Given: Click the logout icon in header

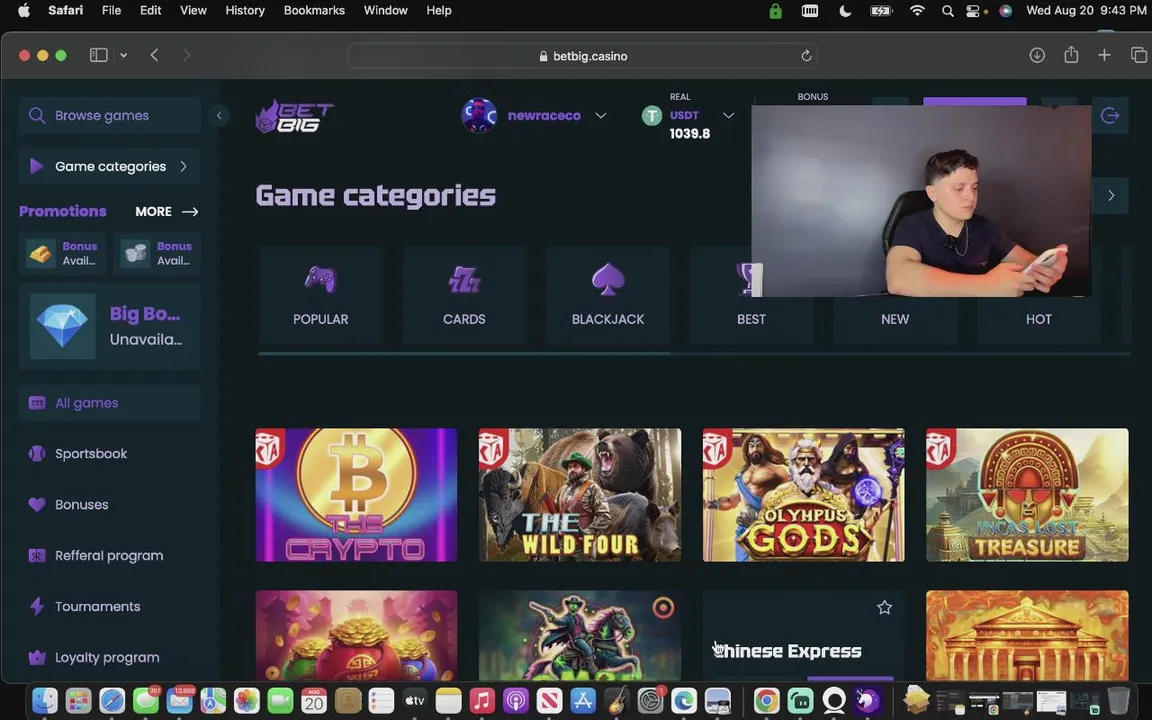Looking at the screenshot, I should [x=1110, y=115].
